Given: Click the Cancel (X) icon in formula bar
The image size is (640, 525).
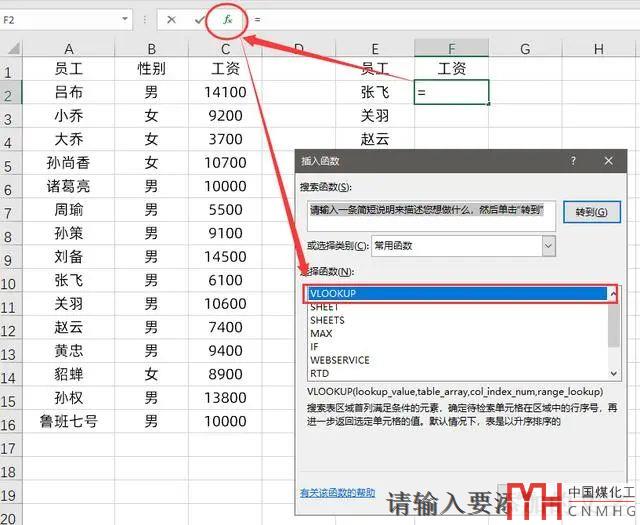Looking at the screenshot, I should [x=172, y=19].
